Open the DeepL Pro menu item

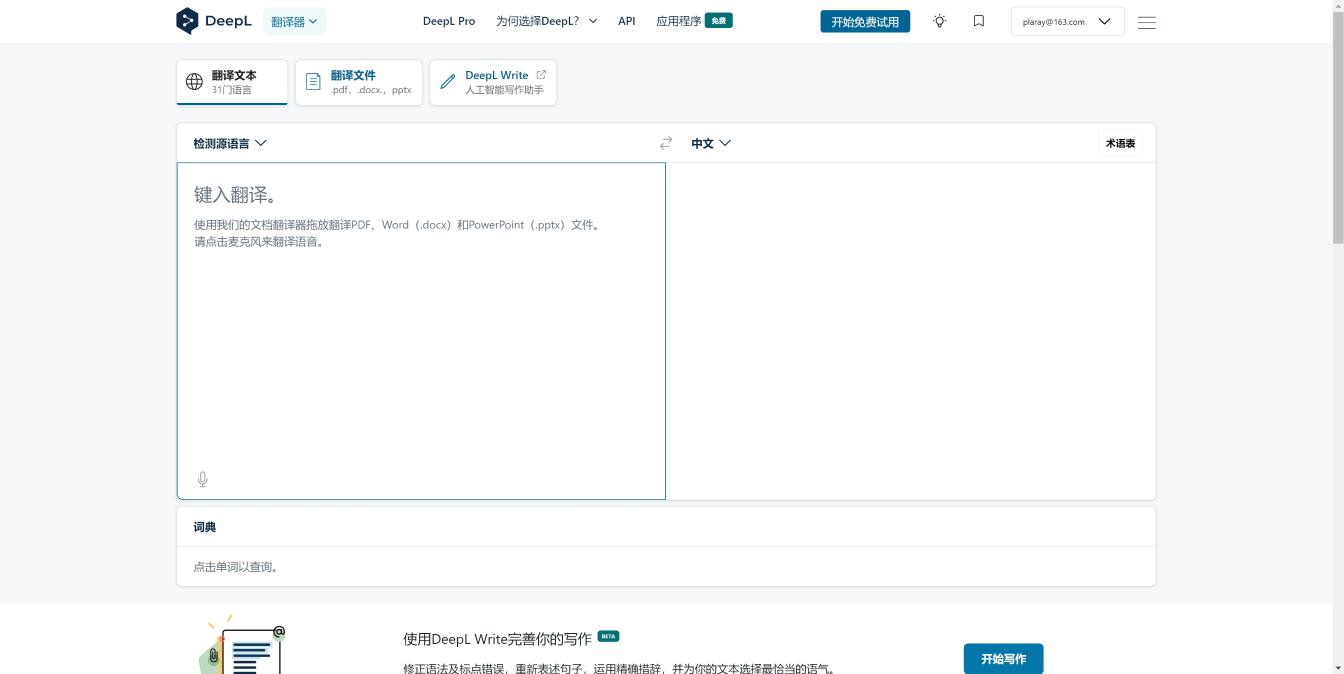click(x=449, y=21)
